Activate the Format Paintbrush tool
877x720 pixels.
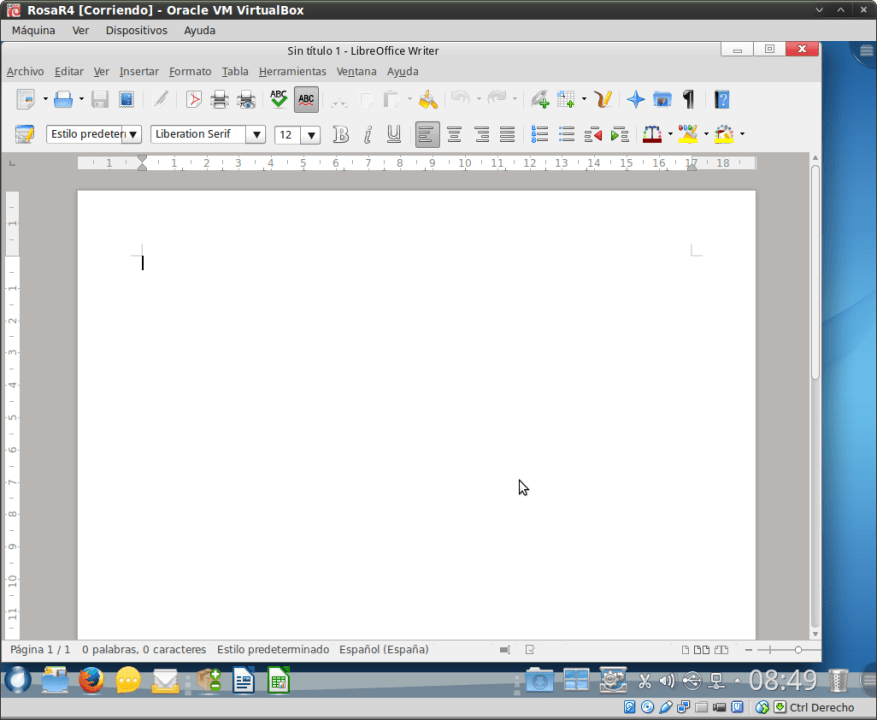pyautogui.click(x=428, y=99)
